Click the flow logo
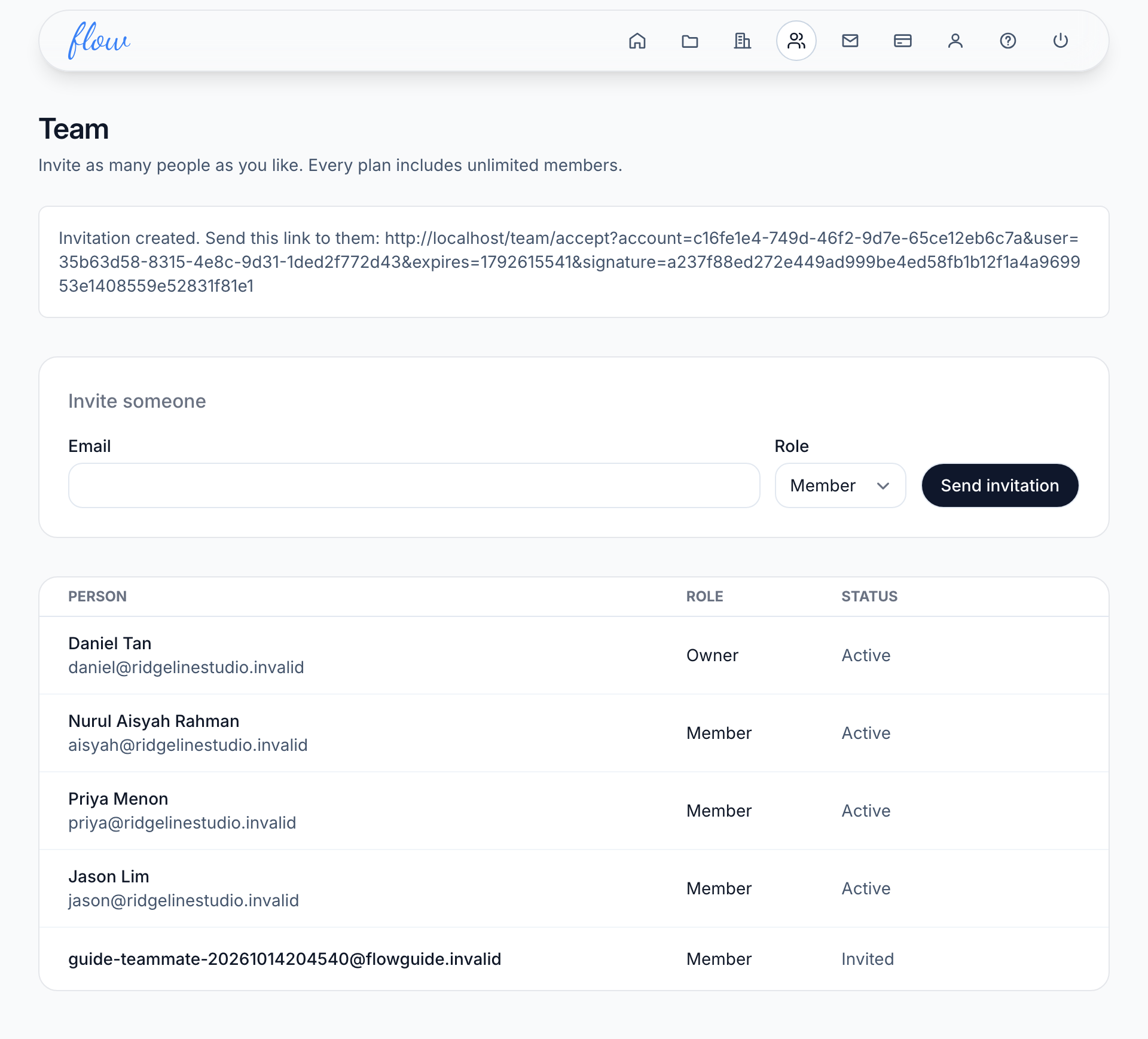Screen dimensions: 1148x1039 pos(99,41)
